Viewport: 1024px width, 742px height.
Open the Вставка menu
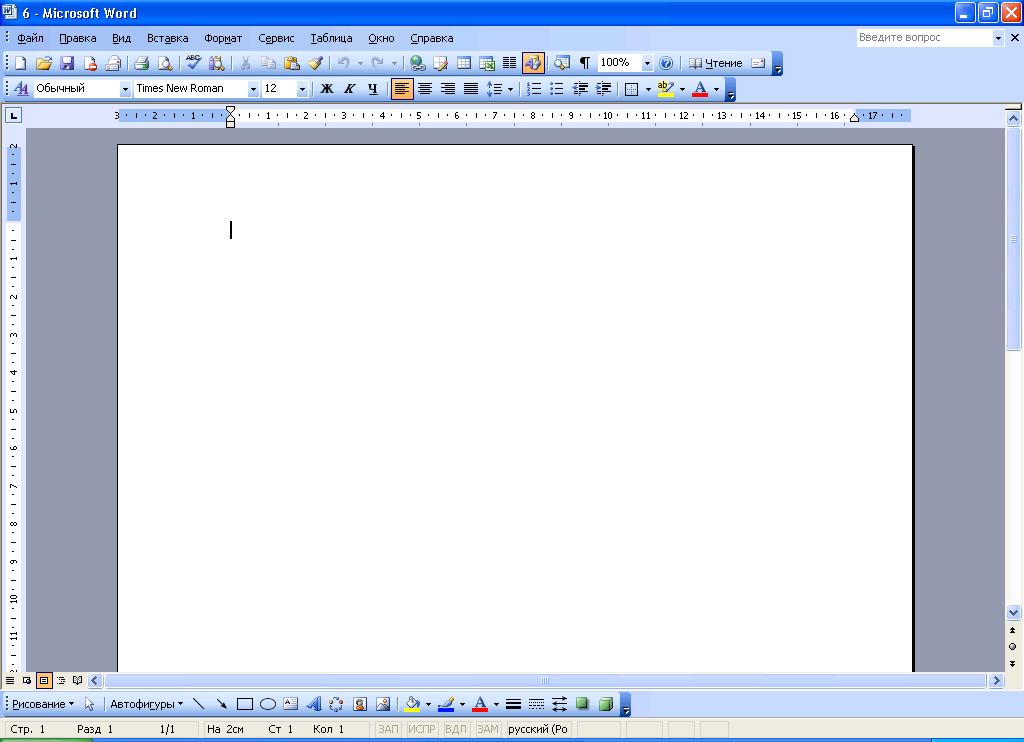[167, 38]
